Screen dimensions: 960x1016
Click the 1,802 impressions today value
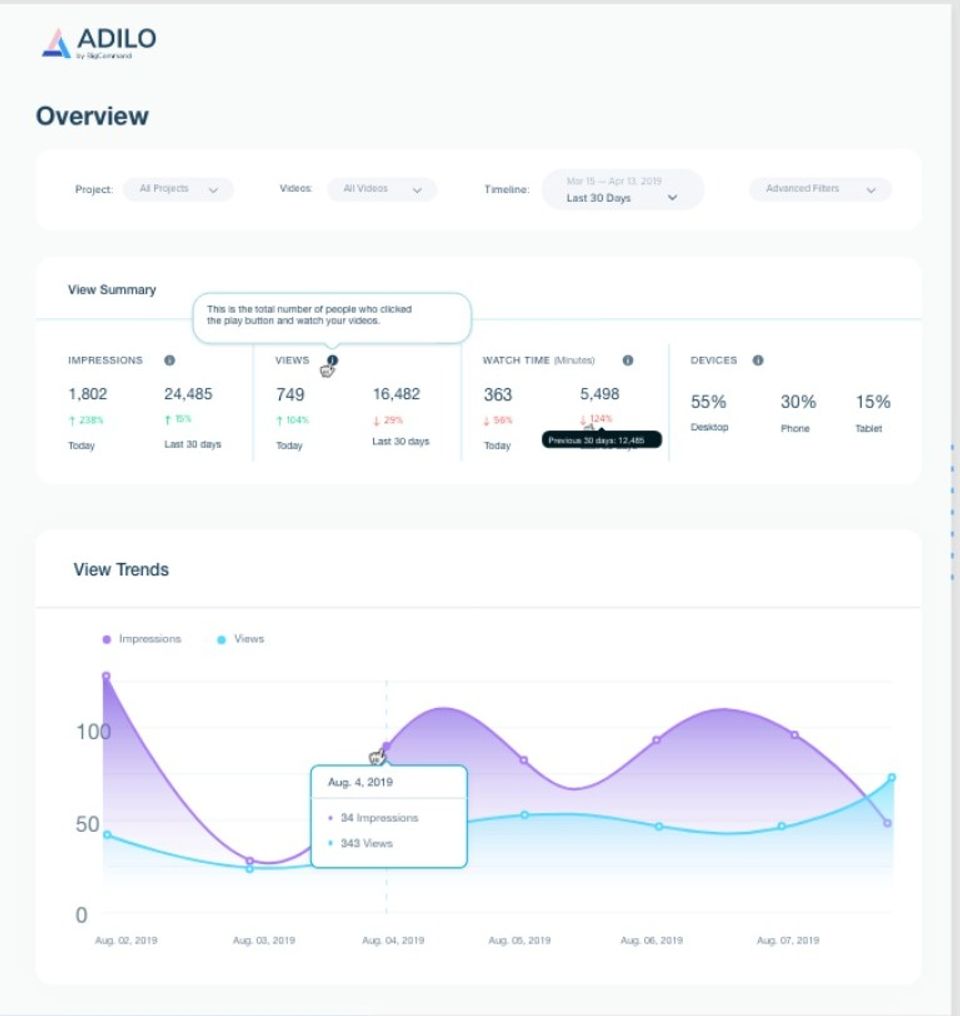(87, 394)
